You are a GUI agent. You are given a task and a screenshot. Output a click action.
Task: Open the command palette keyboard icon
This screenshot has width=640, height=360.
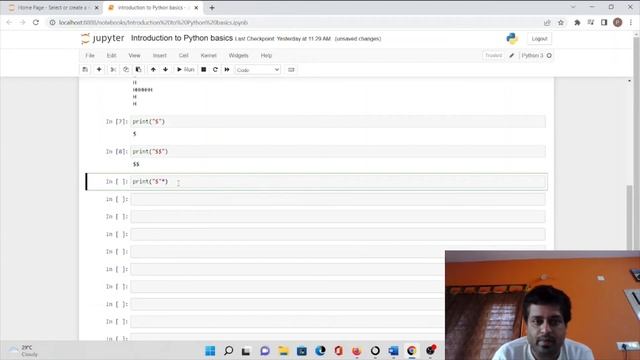291,70
